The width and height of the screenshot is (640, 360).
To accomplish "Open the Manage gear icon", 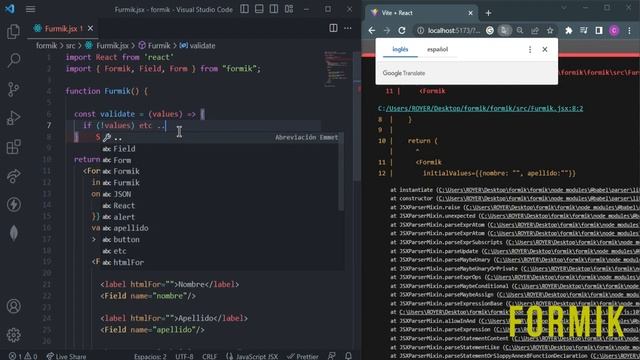I will tap(13, 335).
